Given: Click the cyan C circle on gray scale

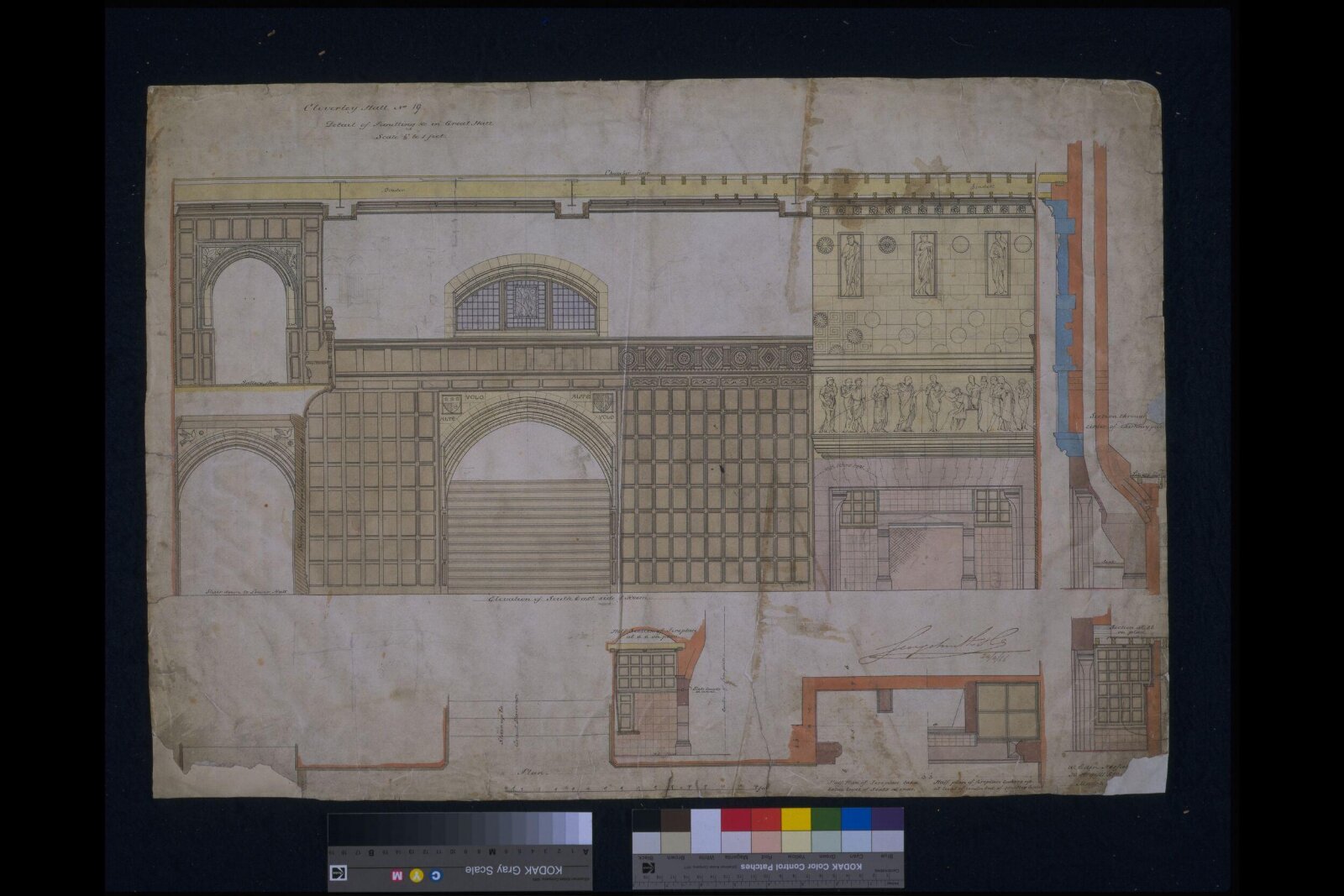Looking at the screenshot, I should click(436, 875).
